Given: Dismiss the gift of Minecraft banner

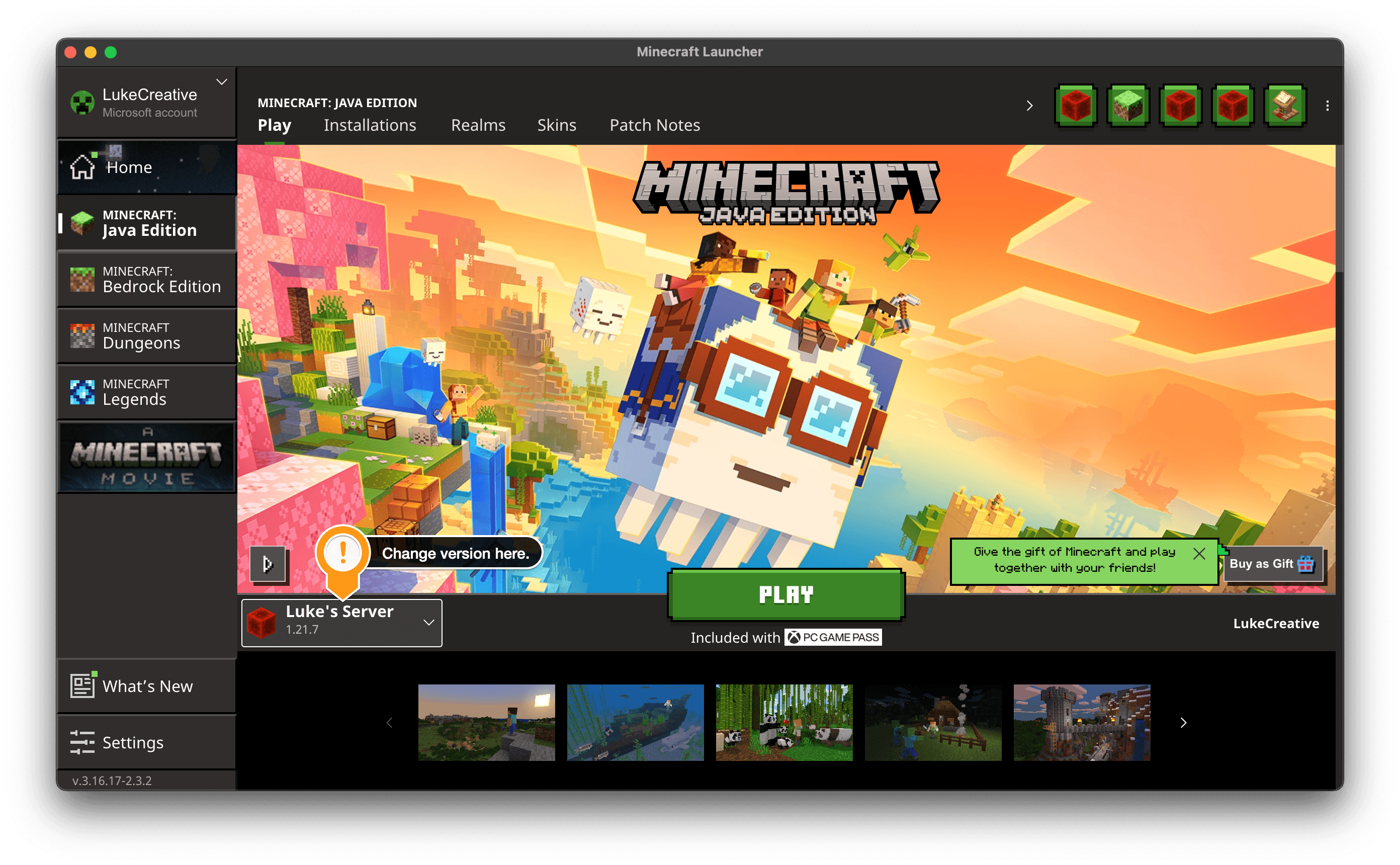Looking at the screenshot, I should coord(1200,553).
